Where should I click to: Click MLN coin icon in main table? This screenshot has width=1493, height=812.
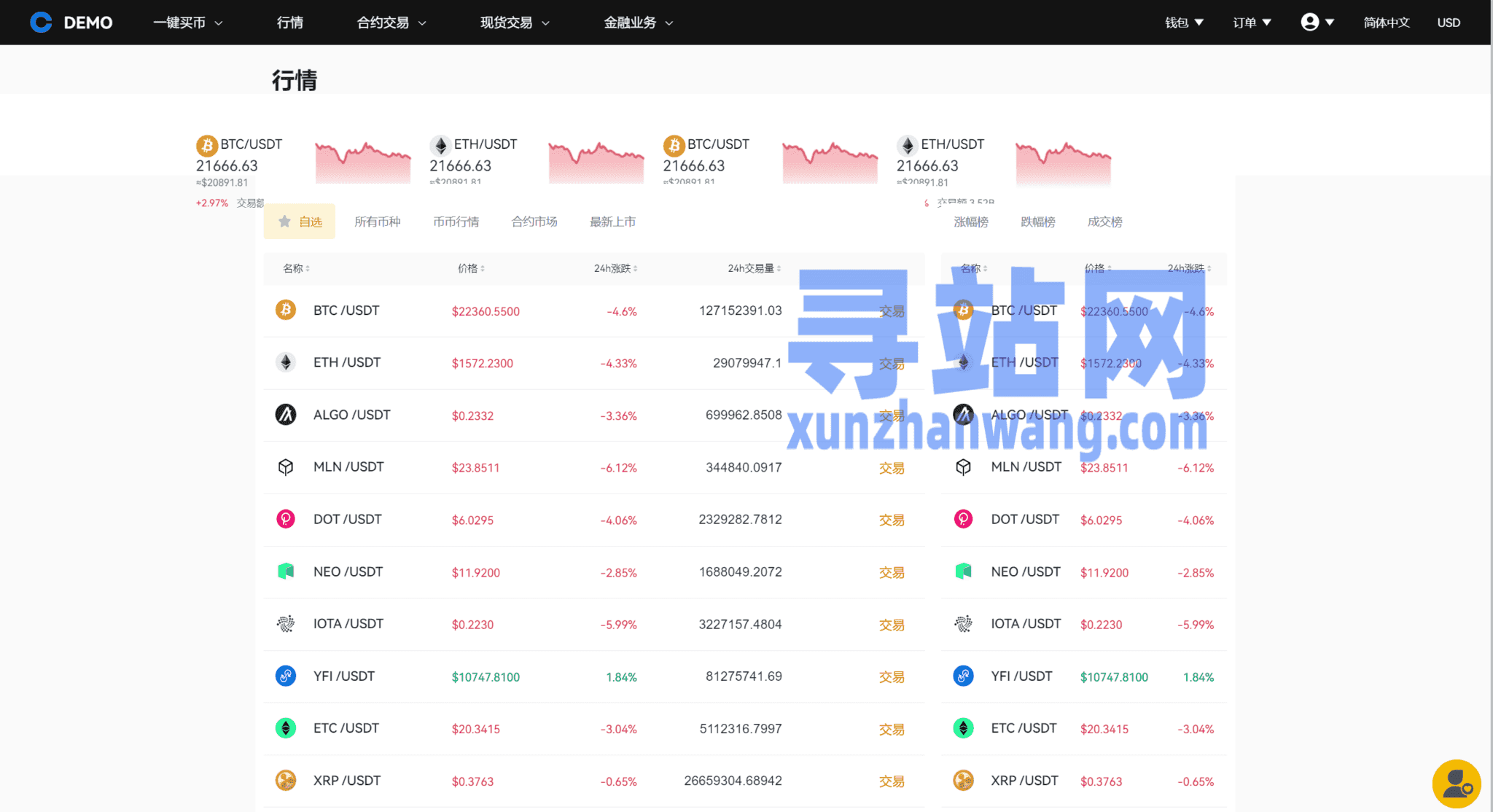click(286, 467)
